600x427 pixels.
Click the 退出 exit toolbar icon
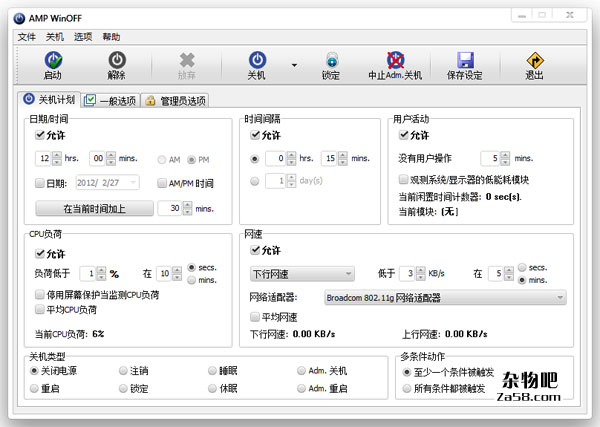pyautogui.click(x=535, y=60)
